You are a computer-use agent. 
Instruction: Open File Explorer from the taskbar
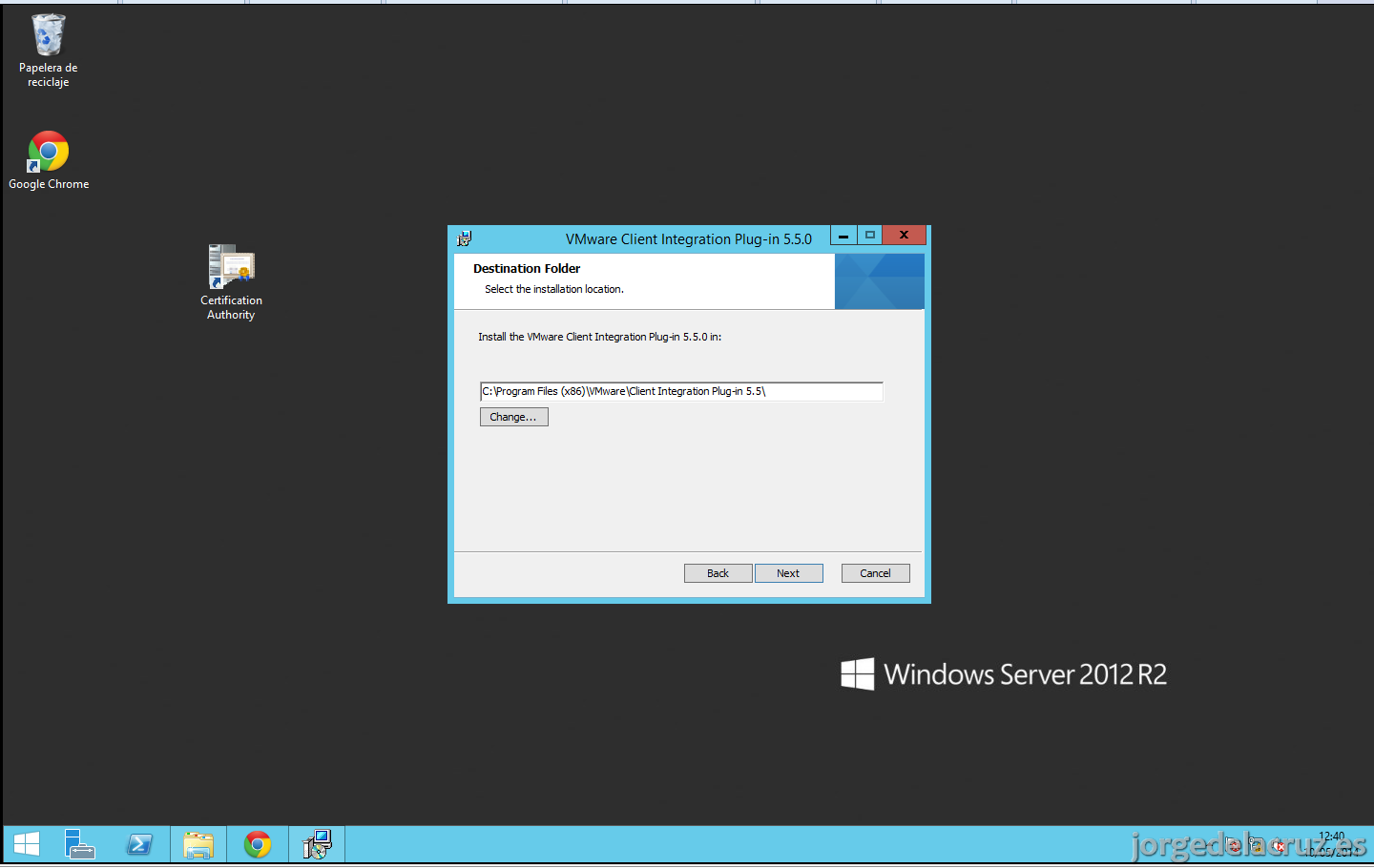click(x=198, y=844)
